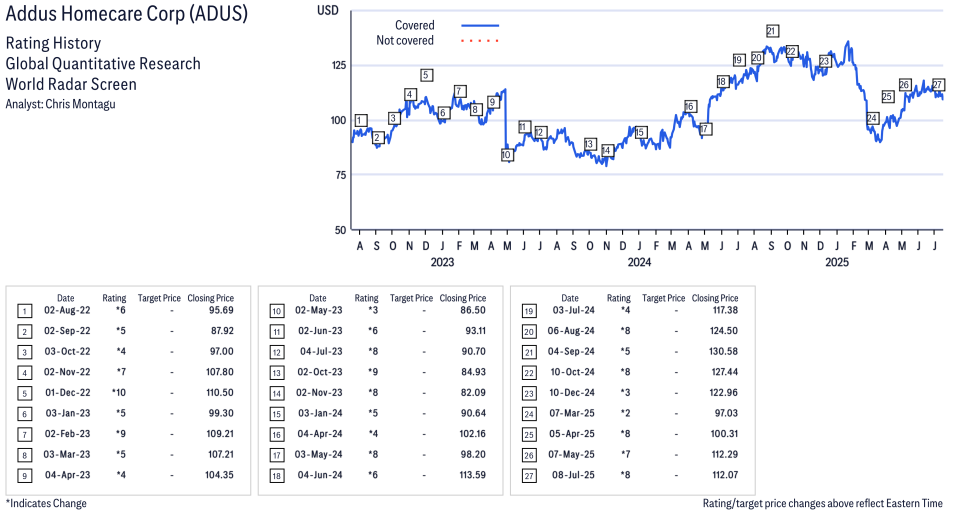Click chart marker 18 near June 2024
Screen dimensions: 954x510
(722, 82)
